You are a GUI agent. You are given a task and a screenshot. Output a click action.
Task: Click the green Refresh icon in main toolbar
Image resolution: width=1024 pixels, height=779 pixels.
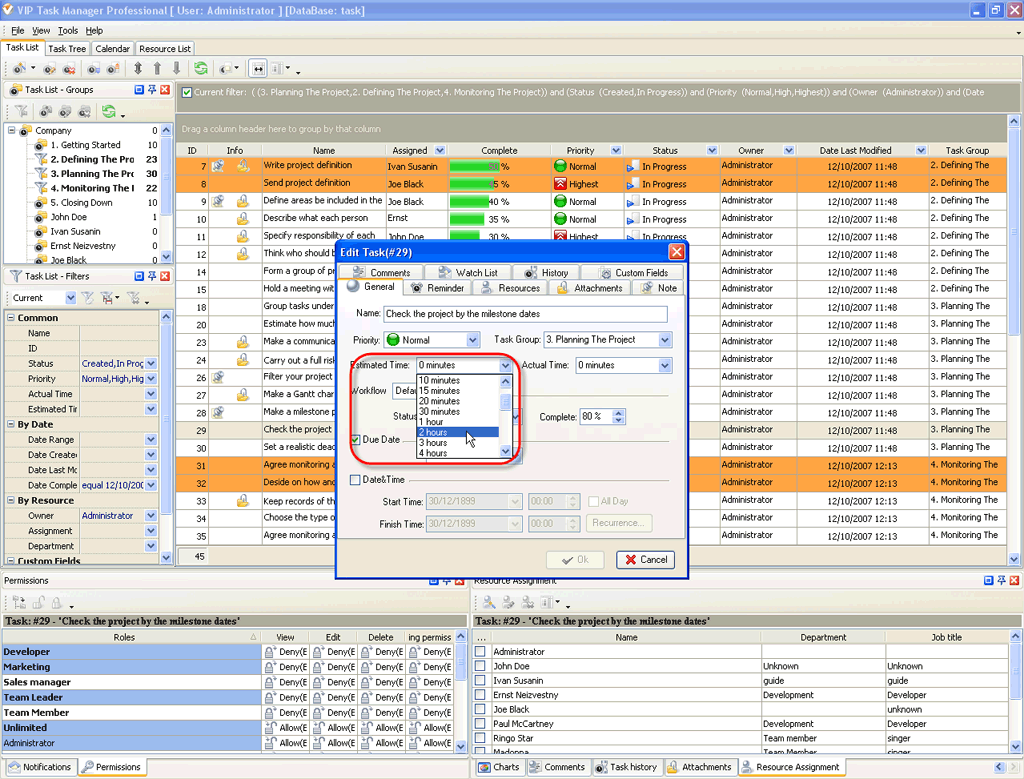click(201, 69)
